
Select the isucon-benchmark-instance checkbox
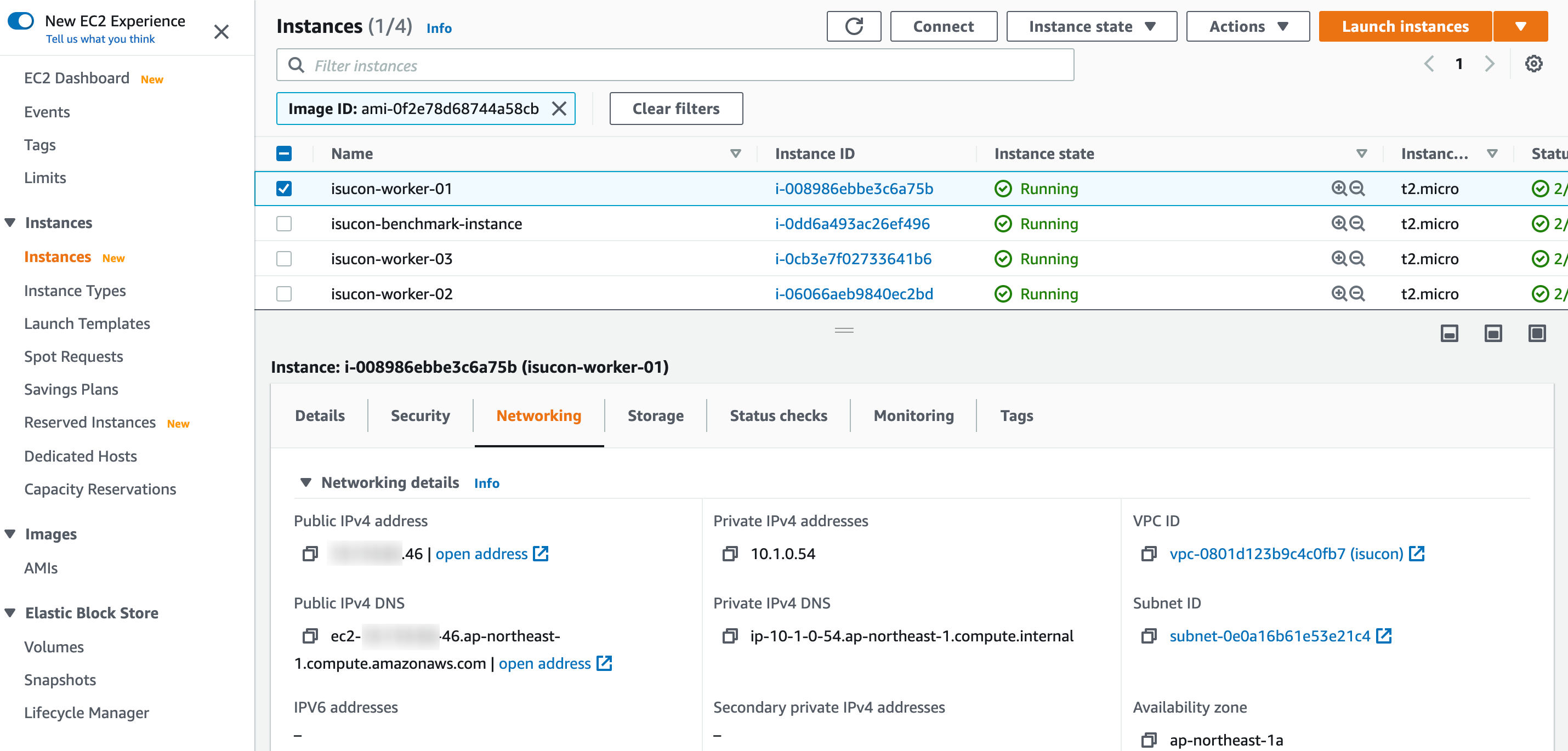pos(283,224)
